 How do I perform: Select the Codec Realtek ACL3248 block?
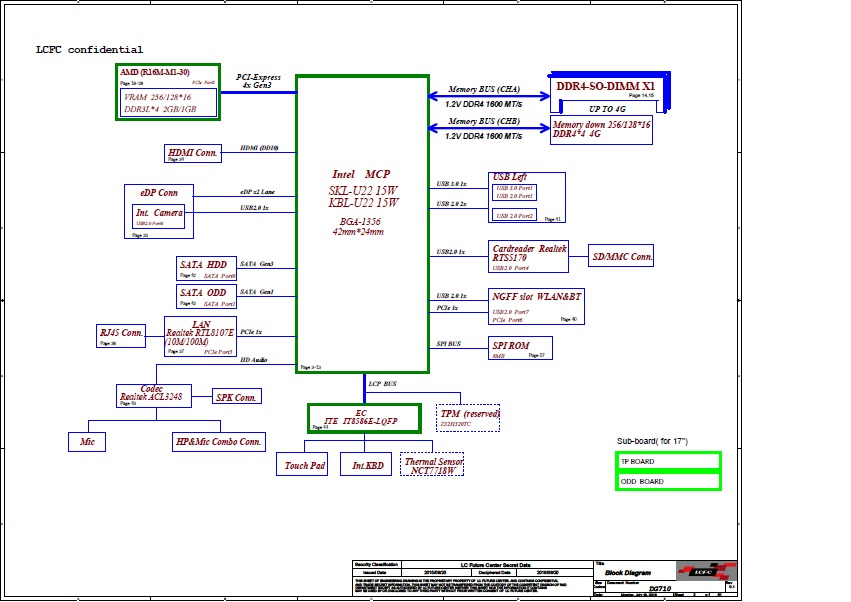click(x=154, y=396)
